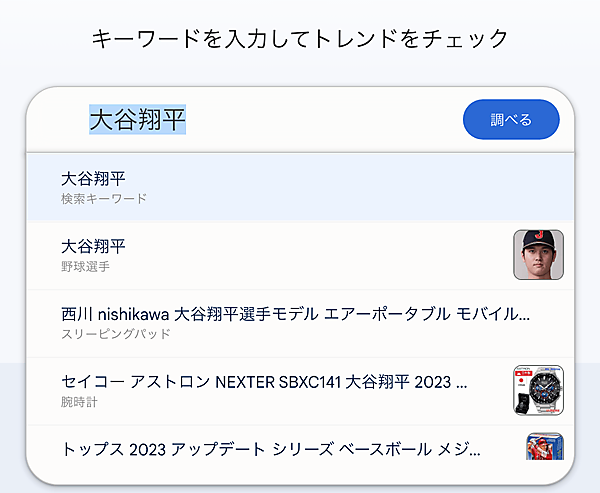Click the blank background above the search card
This screenshot has height=493, width=600.
[x=300, y=72]
